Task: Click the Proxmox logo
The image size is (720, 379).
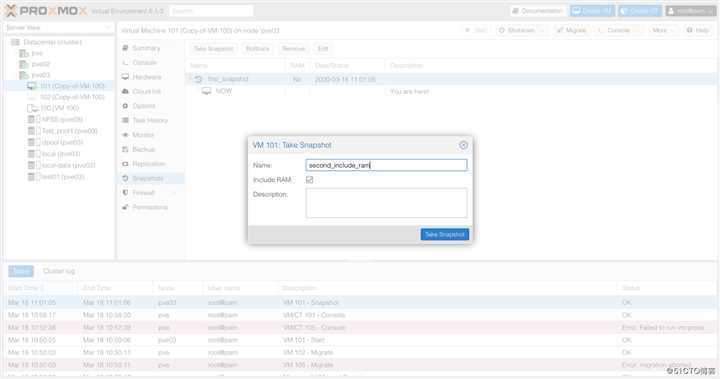Action: [46, 11]
